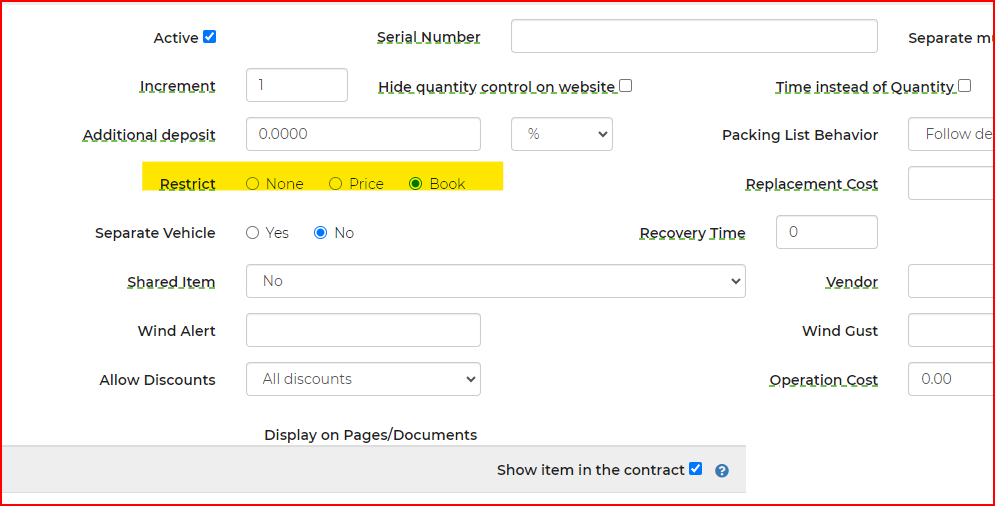Enable Hide quantity control on website
Image resolution: width=995 pixels, height=506 pixels.
(x=626, y=86)
